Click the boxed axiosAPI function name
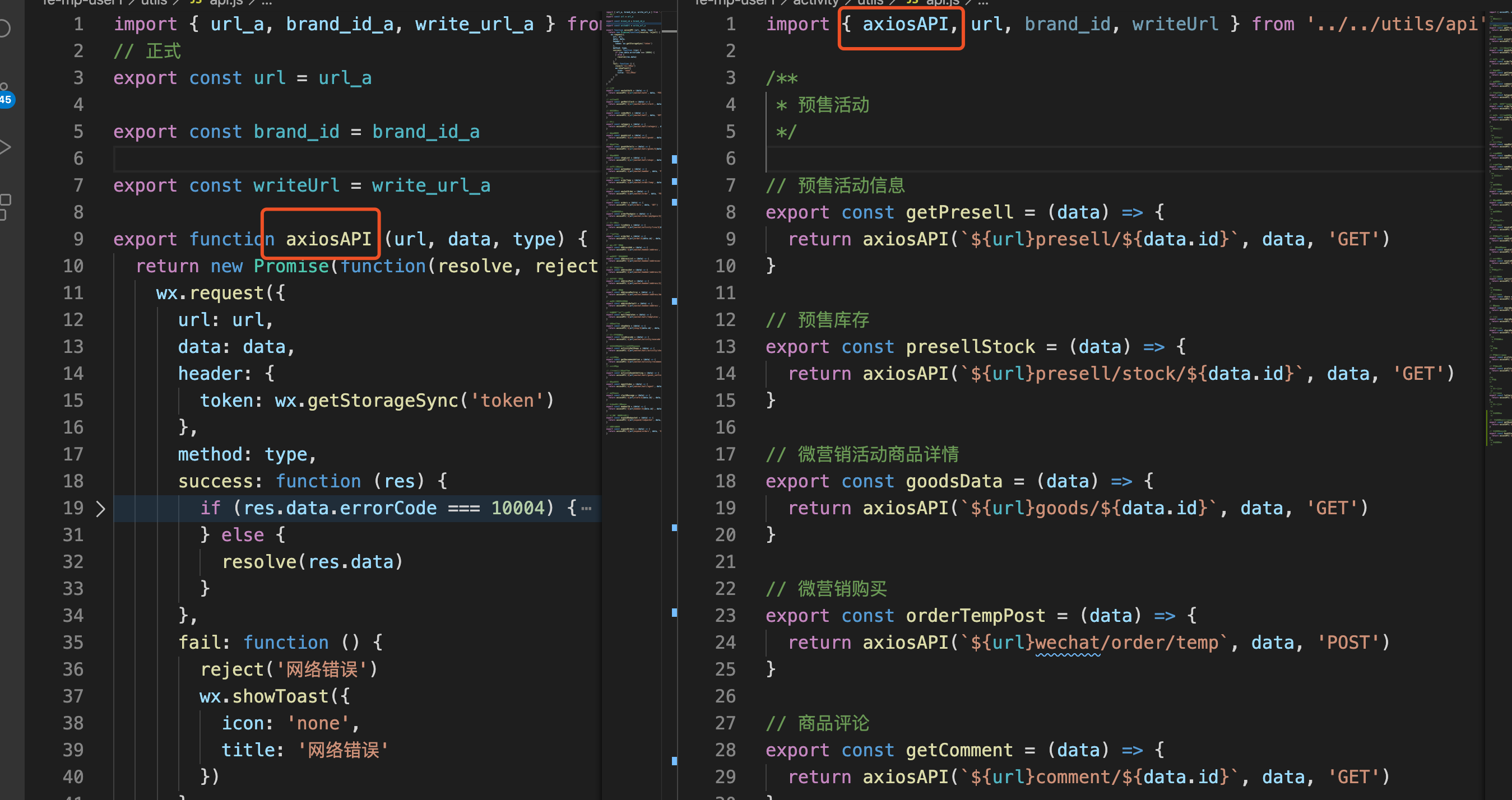The image size is (1512, 800). tap(328, 239)
